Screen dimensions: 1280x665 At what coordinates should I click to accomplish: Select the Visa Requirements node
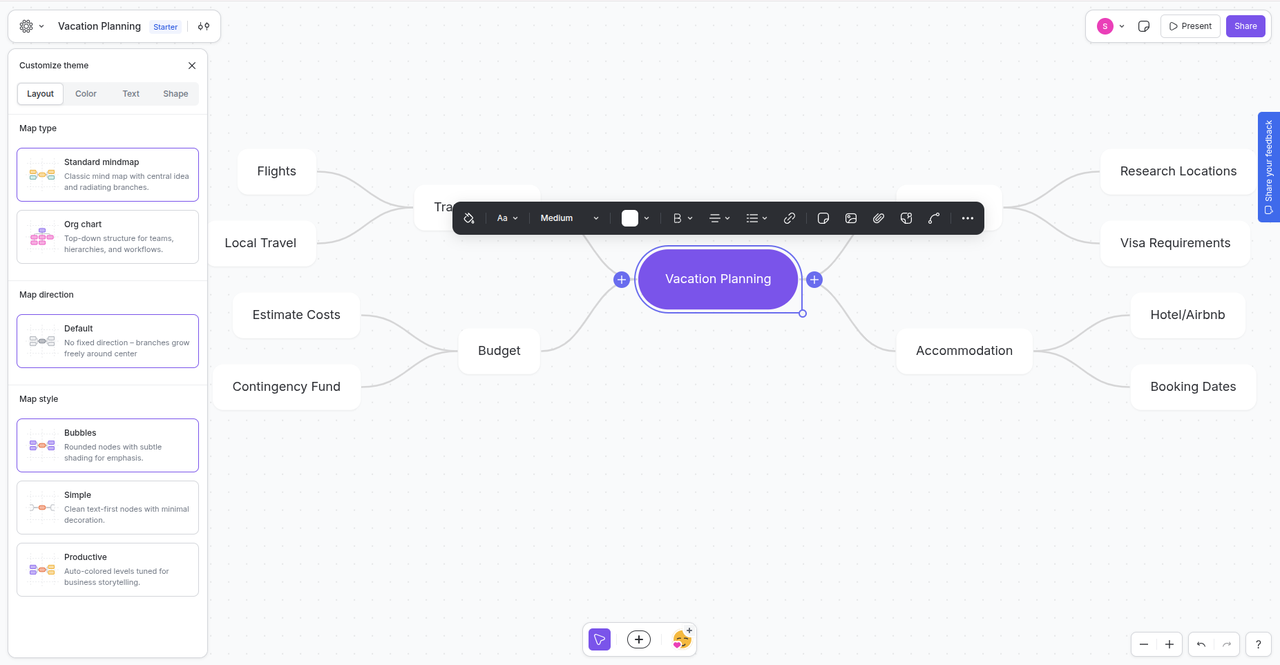coord(1175,243)
